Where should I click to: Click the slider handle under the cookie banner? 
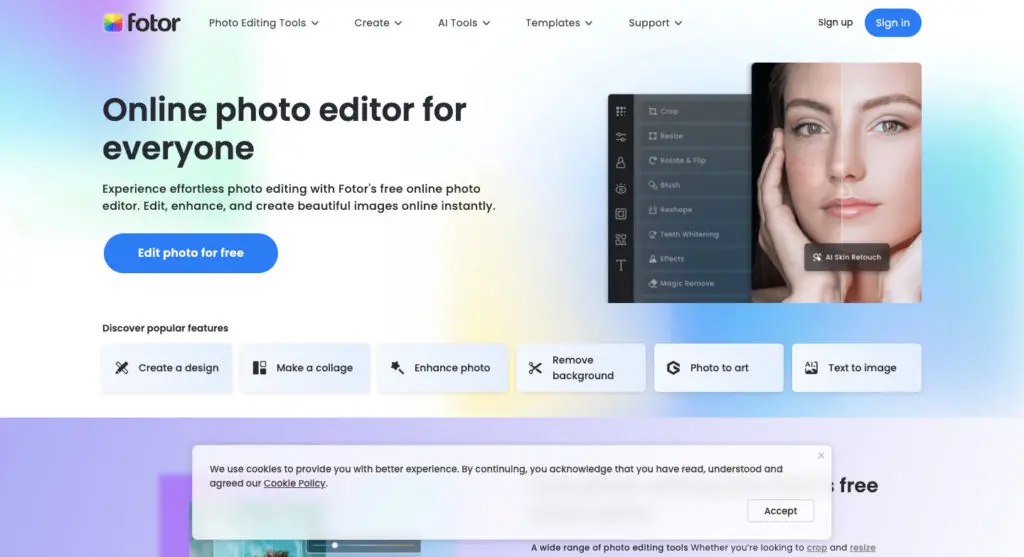point(335,545)
